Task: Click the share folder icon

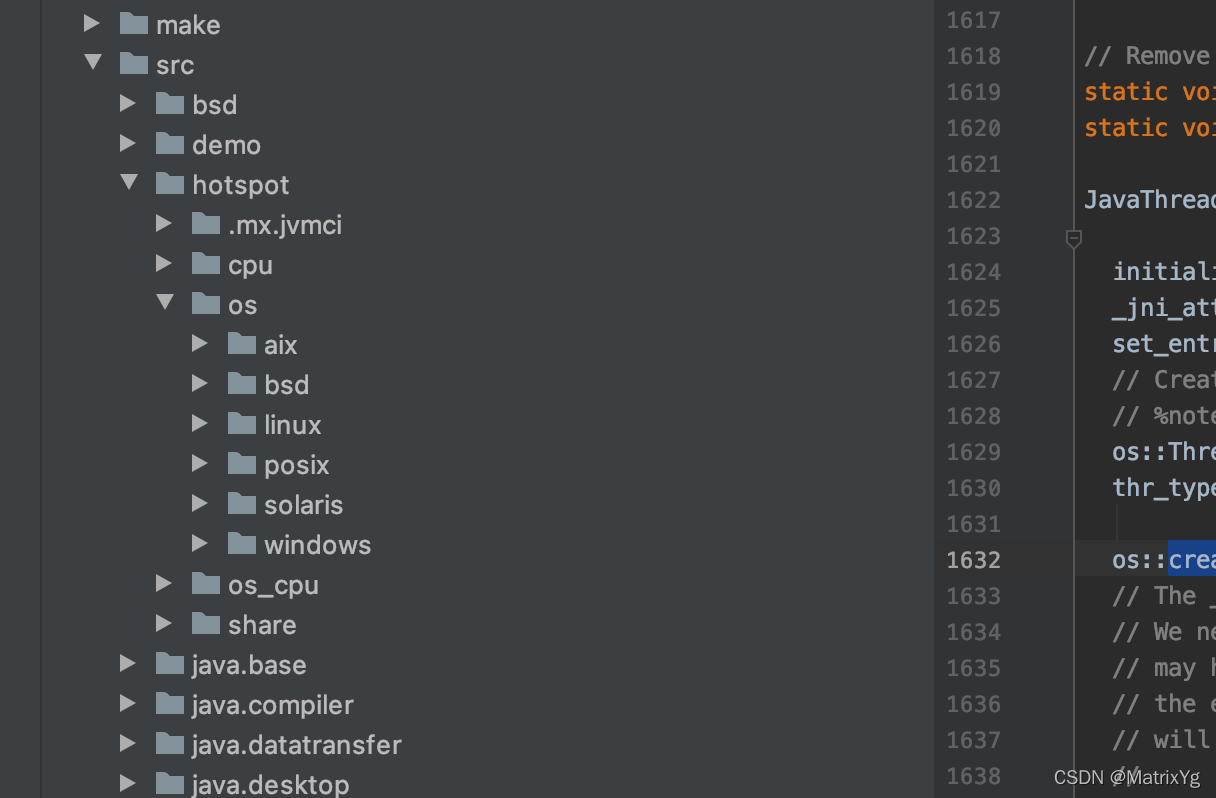Action: coord(206,624)
